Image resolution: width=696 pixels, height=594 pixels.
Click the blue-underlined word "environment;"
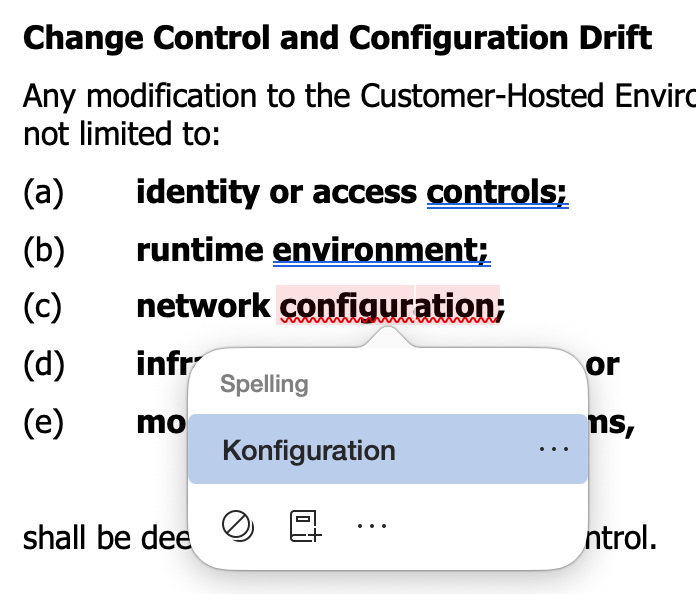381,249
